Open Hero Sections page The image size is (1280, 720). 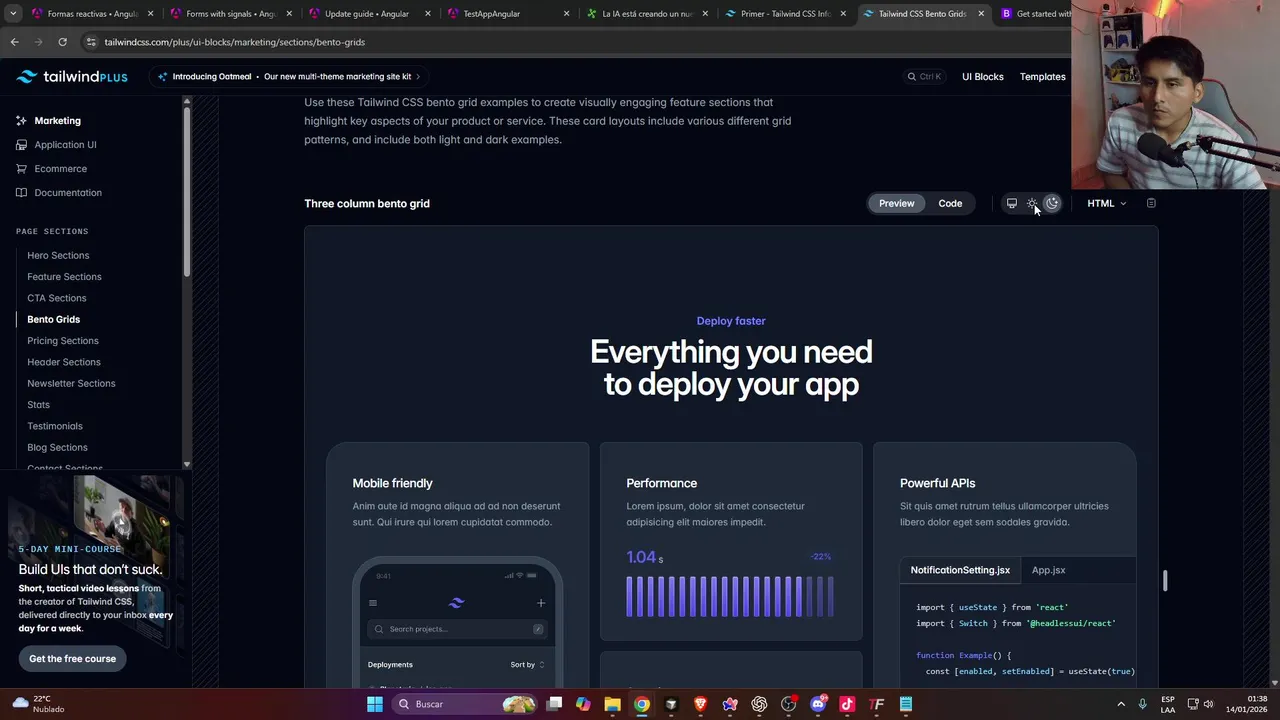(x=58, y=256)
